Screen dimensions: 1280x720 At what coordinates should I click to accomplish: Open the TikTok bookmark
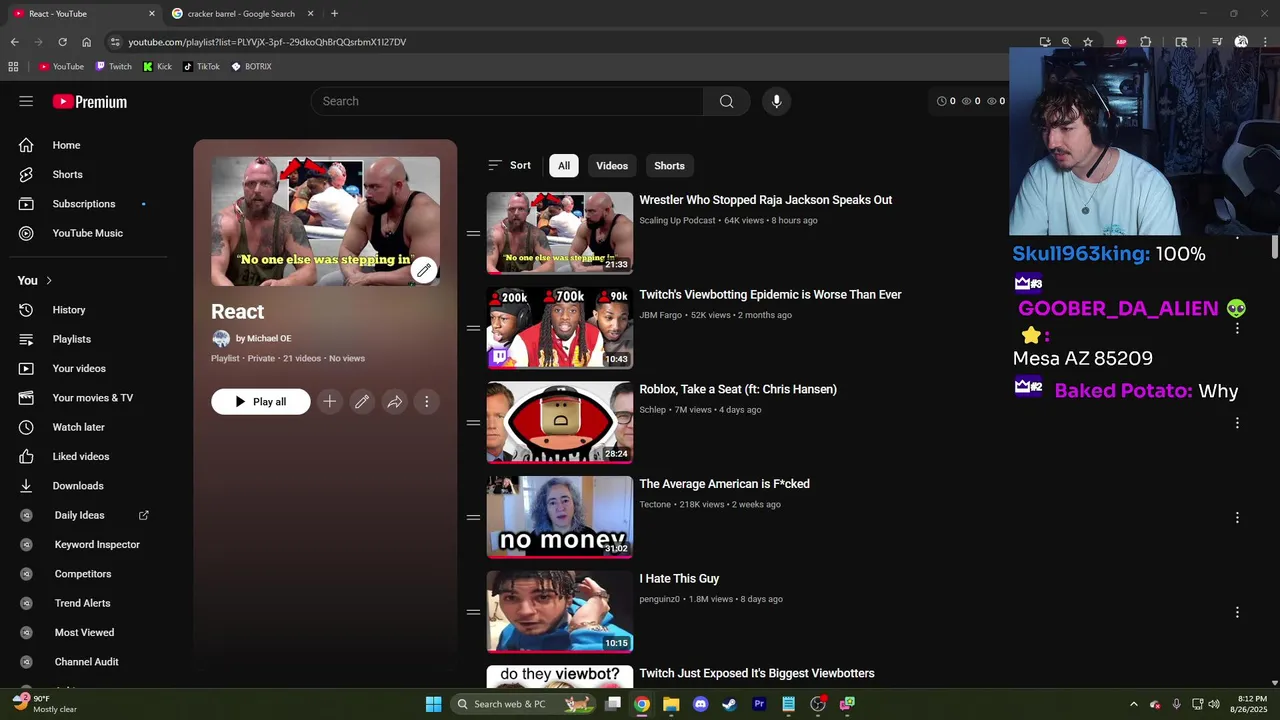(201, 67)
